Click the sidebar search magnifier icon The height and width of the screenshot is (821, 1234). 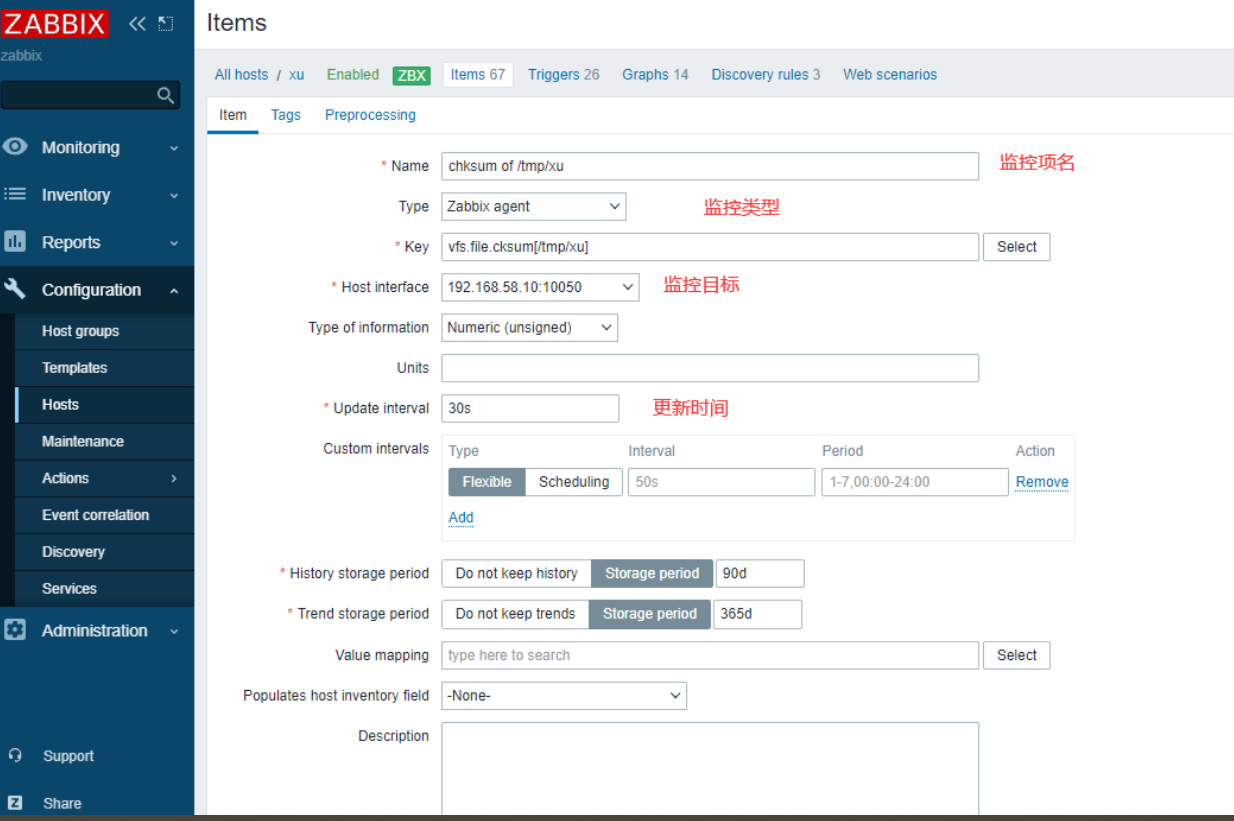click(x=166, y=95)
